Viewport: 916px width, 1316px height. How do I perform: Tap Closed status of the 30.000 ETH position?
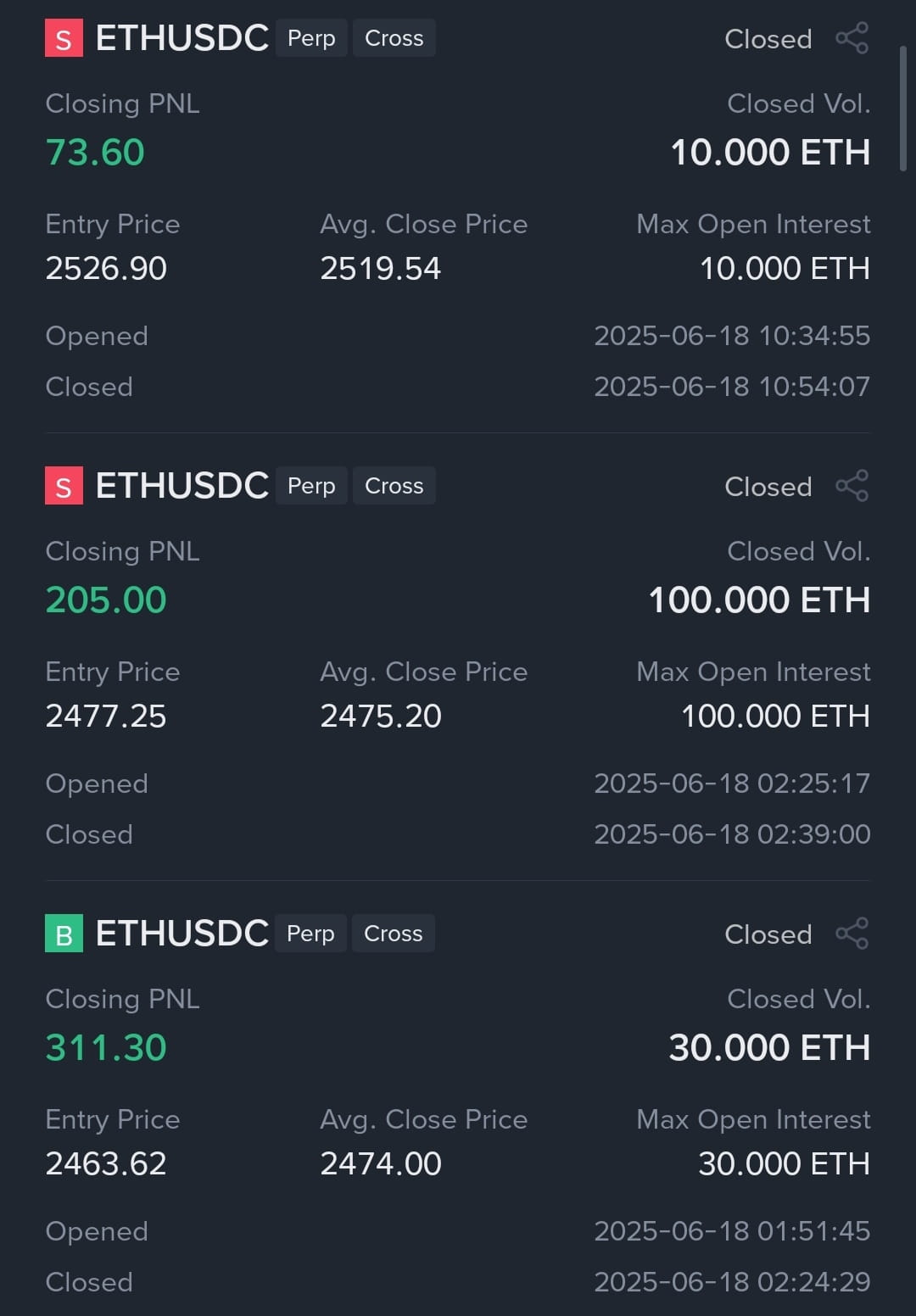768,934
